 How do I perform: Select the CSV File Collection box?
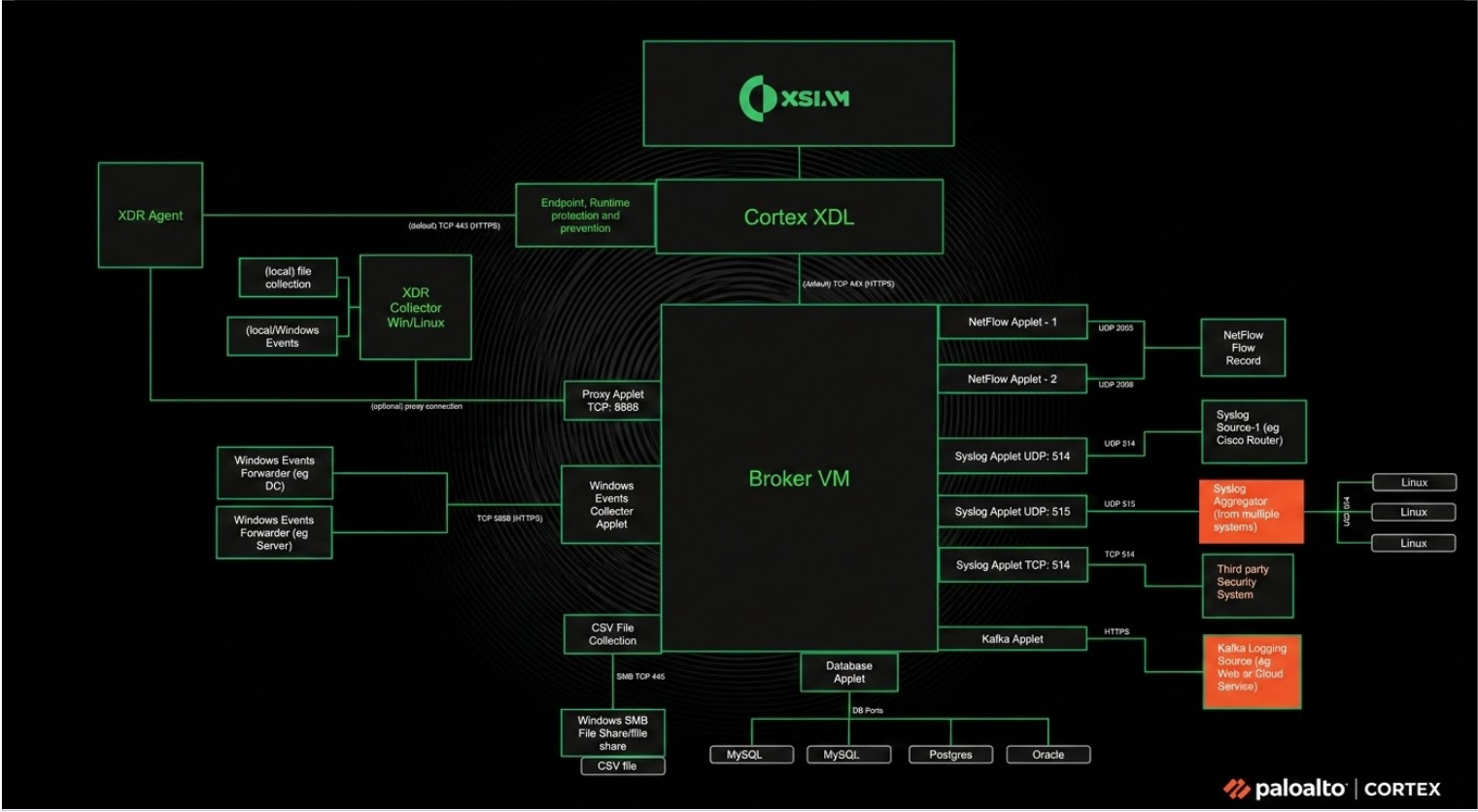612,634
